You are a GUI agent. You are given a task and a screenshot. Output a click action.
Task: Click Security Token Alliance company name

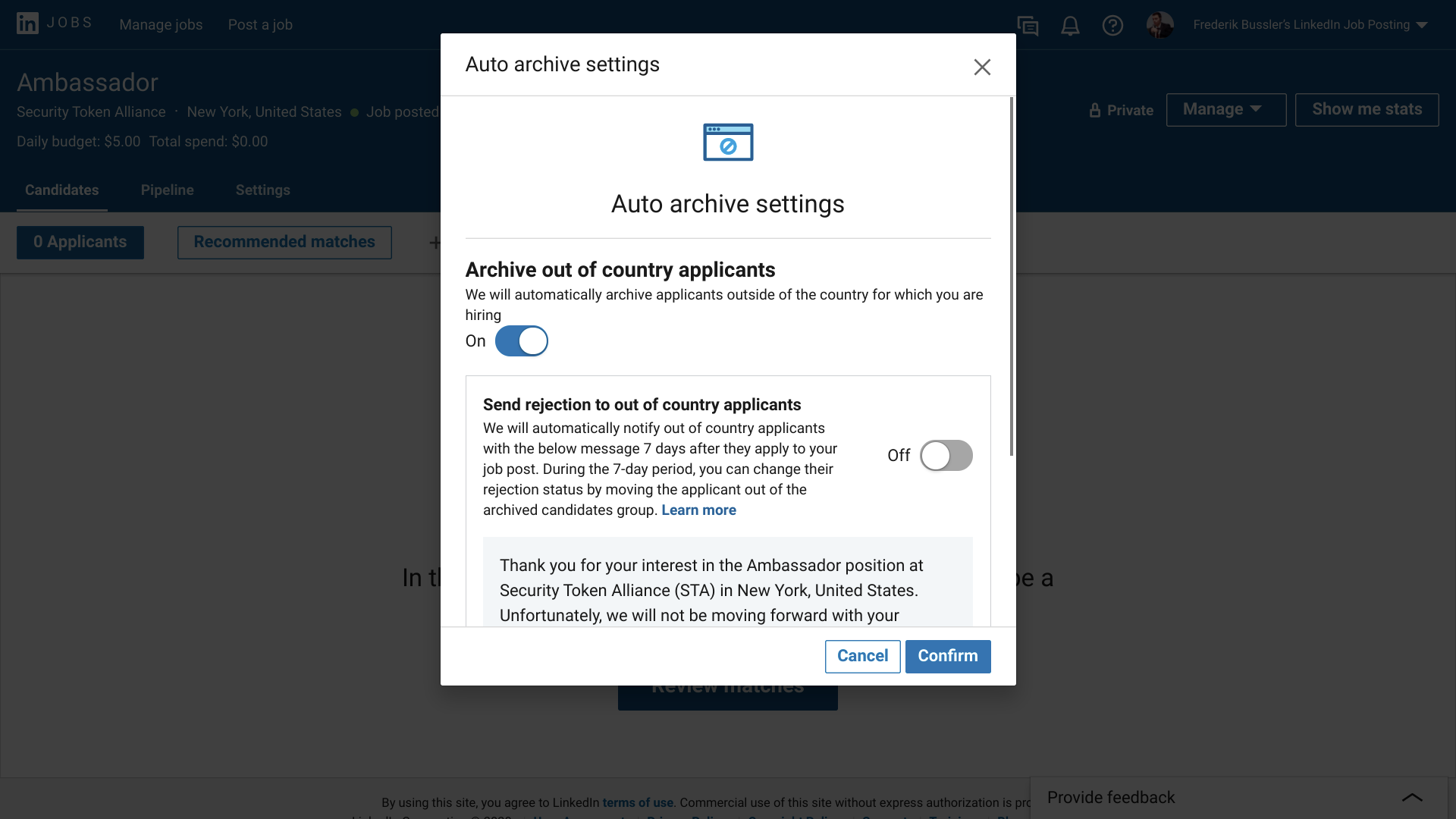click(x=91, y=112)
